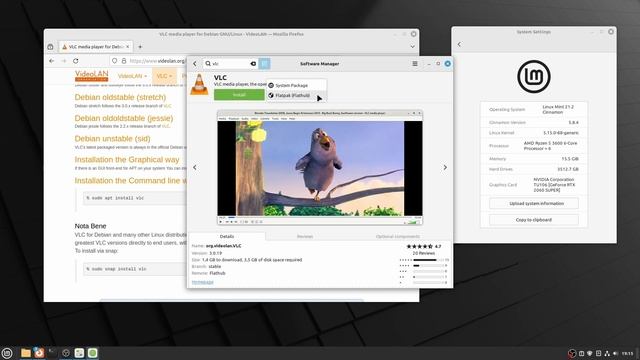Open Firefox from the taskbar
This screenshot has width=640, height=360.
[x=39, y=353]
